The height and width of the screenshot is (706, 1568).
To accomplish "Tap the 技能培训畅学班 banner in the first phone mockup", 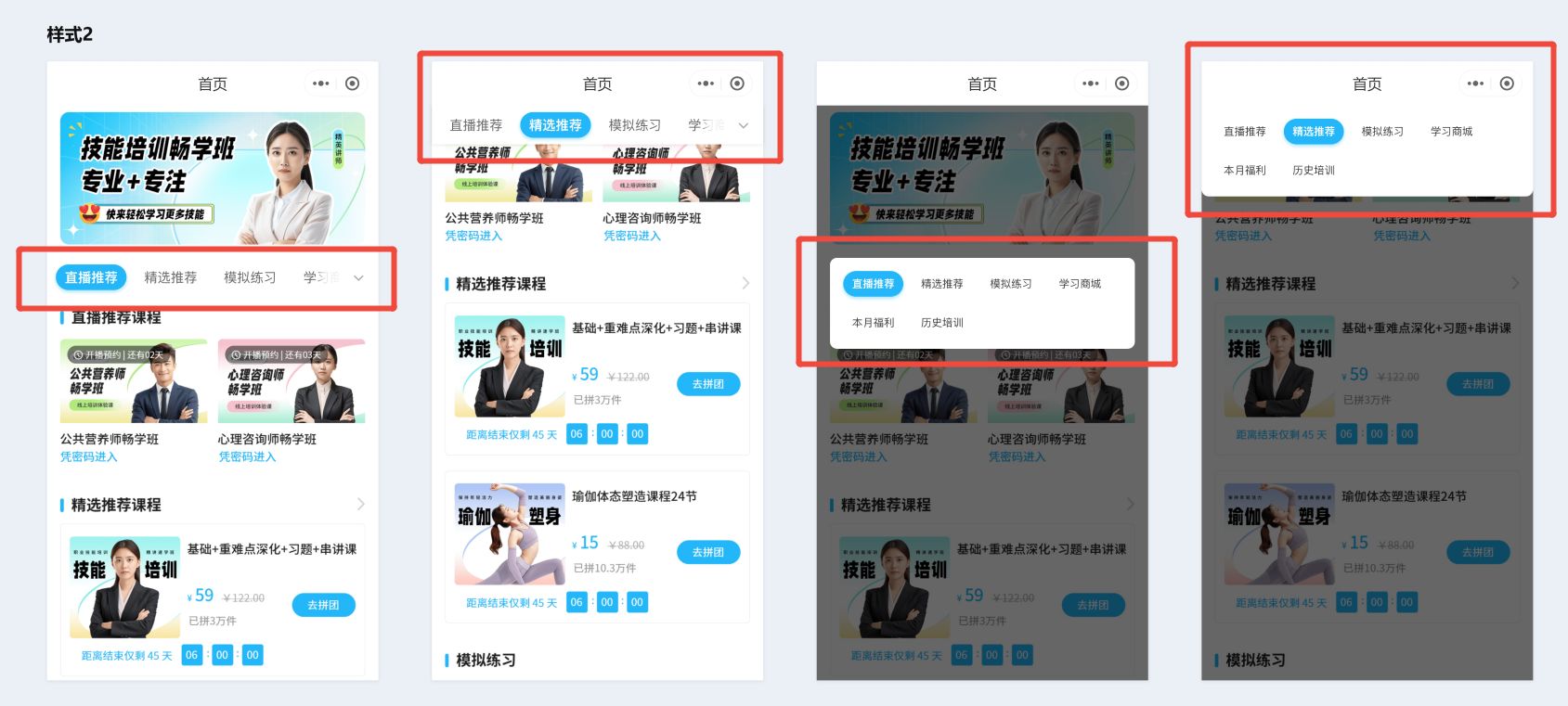I will tap(213, 178).
